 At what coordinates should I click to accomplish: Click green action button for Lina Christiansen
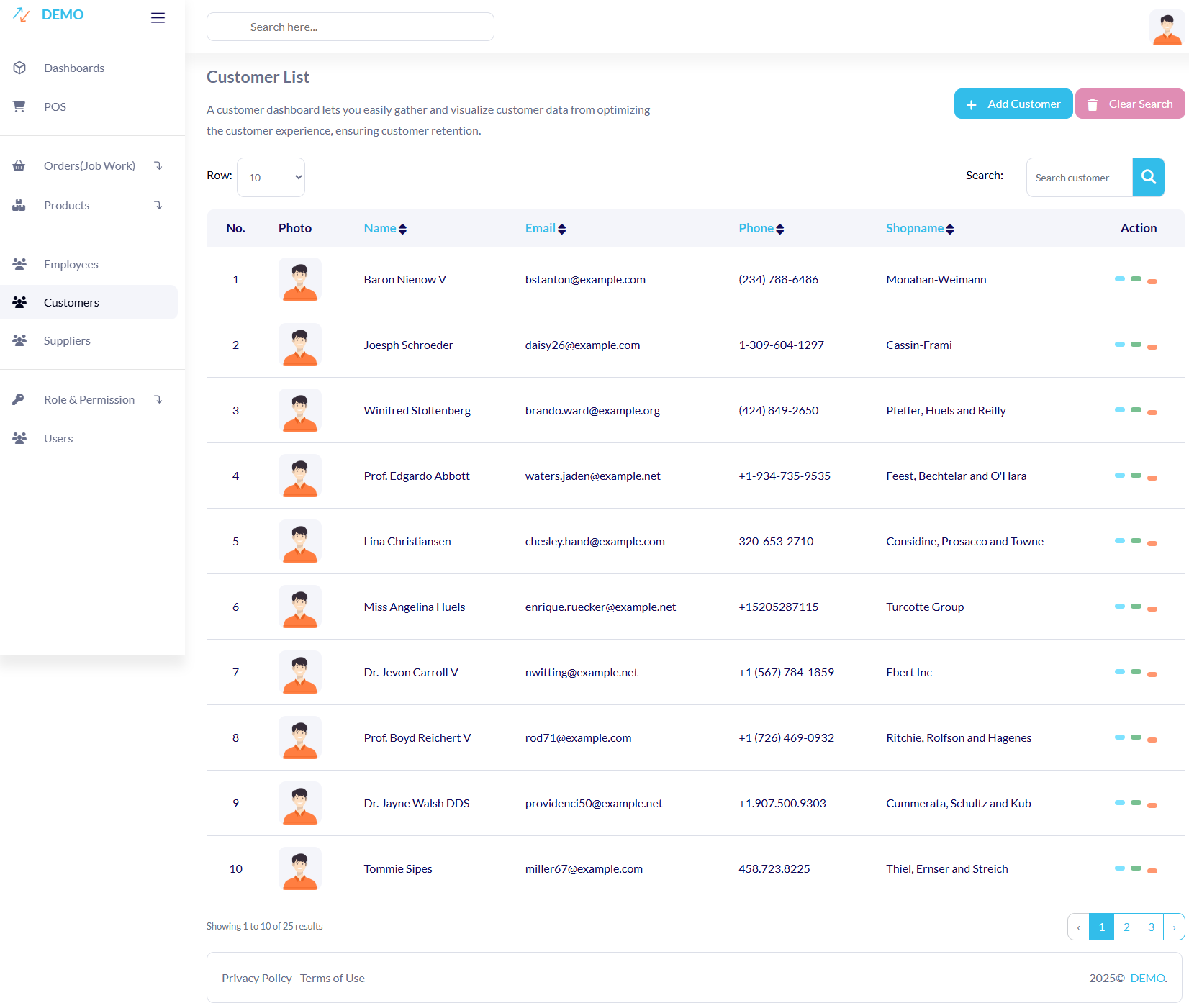coord(1136,541)
